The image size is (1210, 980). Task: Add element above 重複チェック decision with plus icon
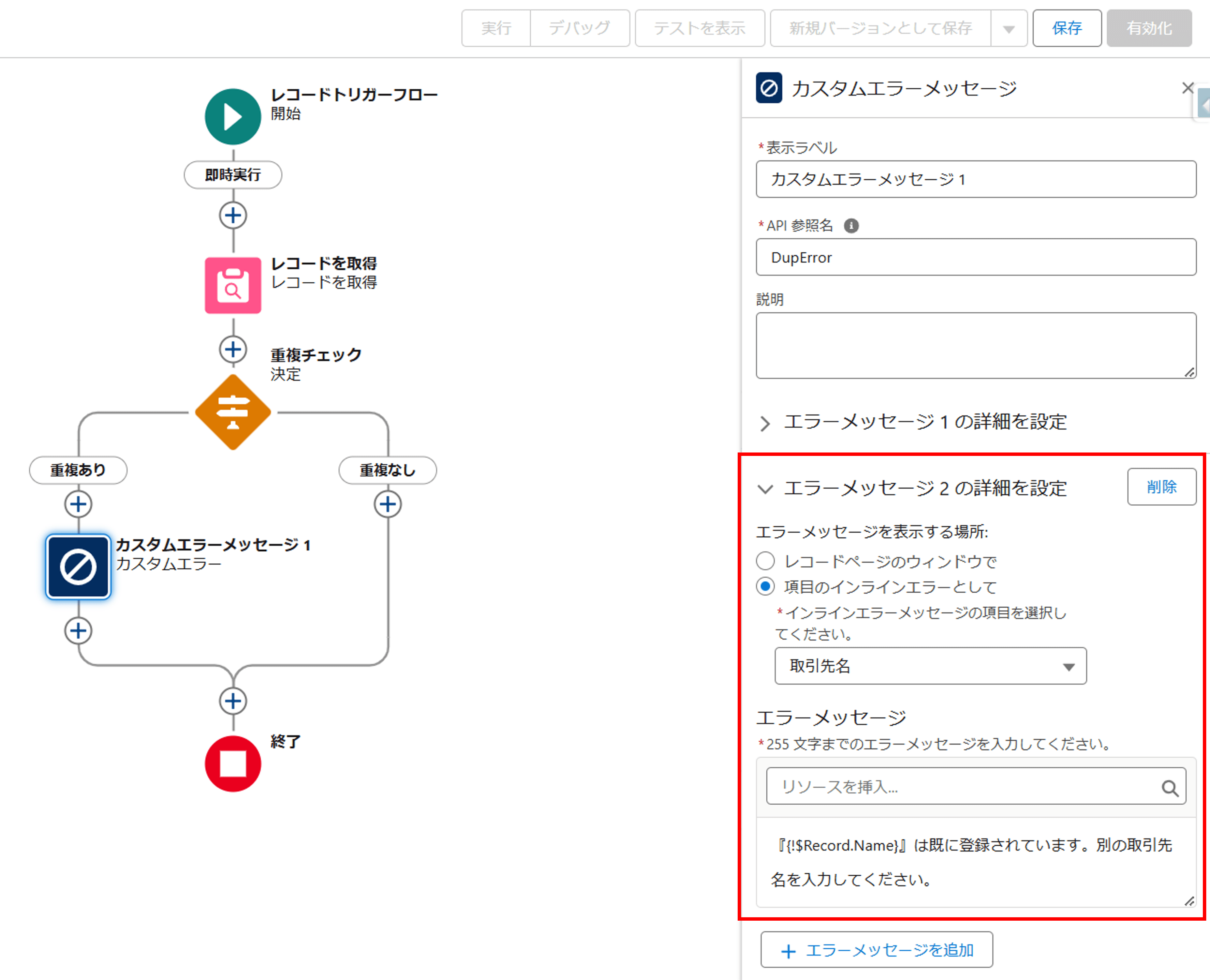pyautogui.click(x=233, y=350)
